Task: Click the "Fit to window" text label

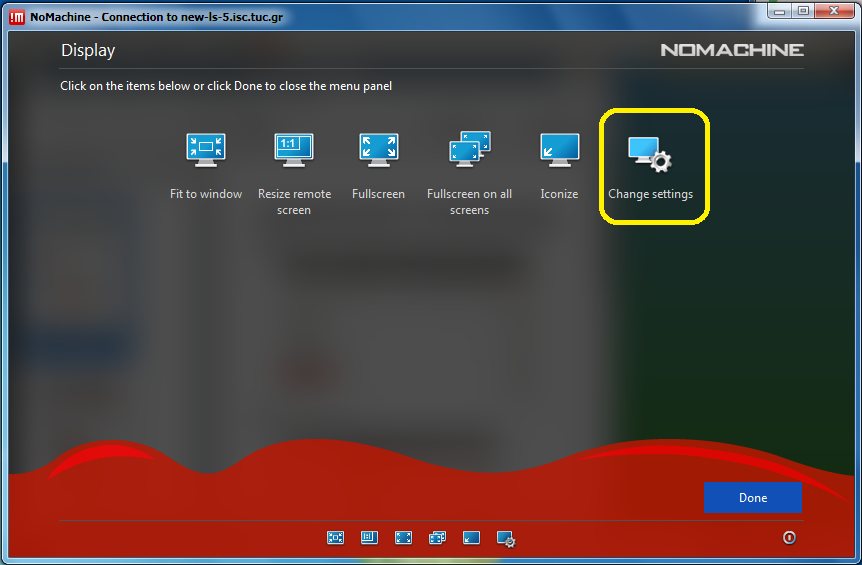Action: point(206,194)
